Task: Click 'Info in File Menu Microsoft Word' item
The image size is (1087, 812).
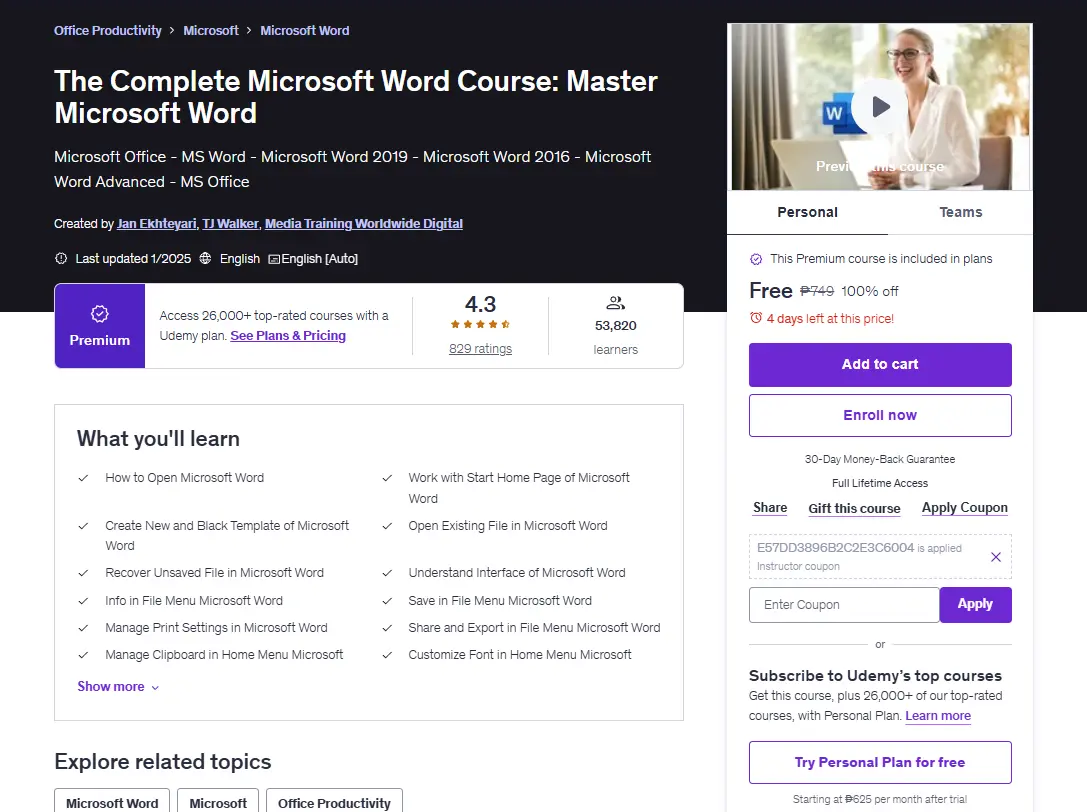Action: 194,601
